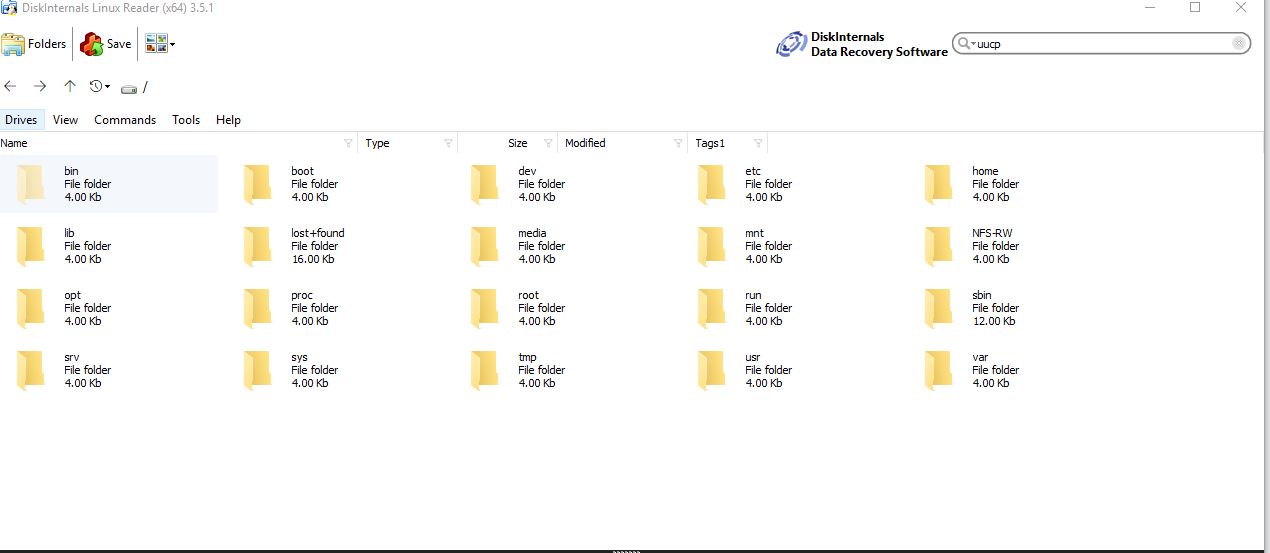The width and height of the screenshot is (1270, 553).
Task: Open the Modified column filter funnel
Action: click(678, 143)
